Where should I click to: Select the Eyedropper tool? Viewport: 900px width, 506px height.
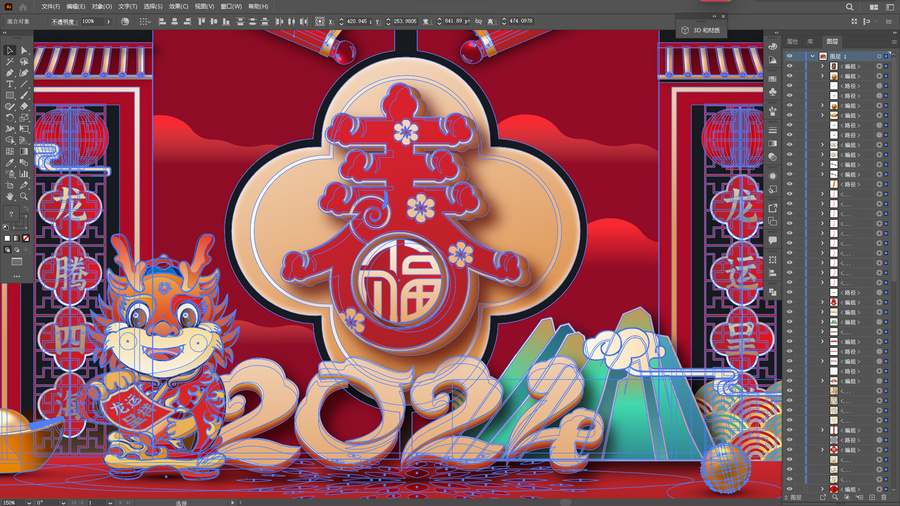(10, 162)
